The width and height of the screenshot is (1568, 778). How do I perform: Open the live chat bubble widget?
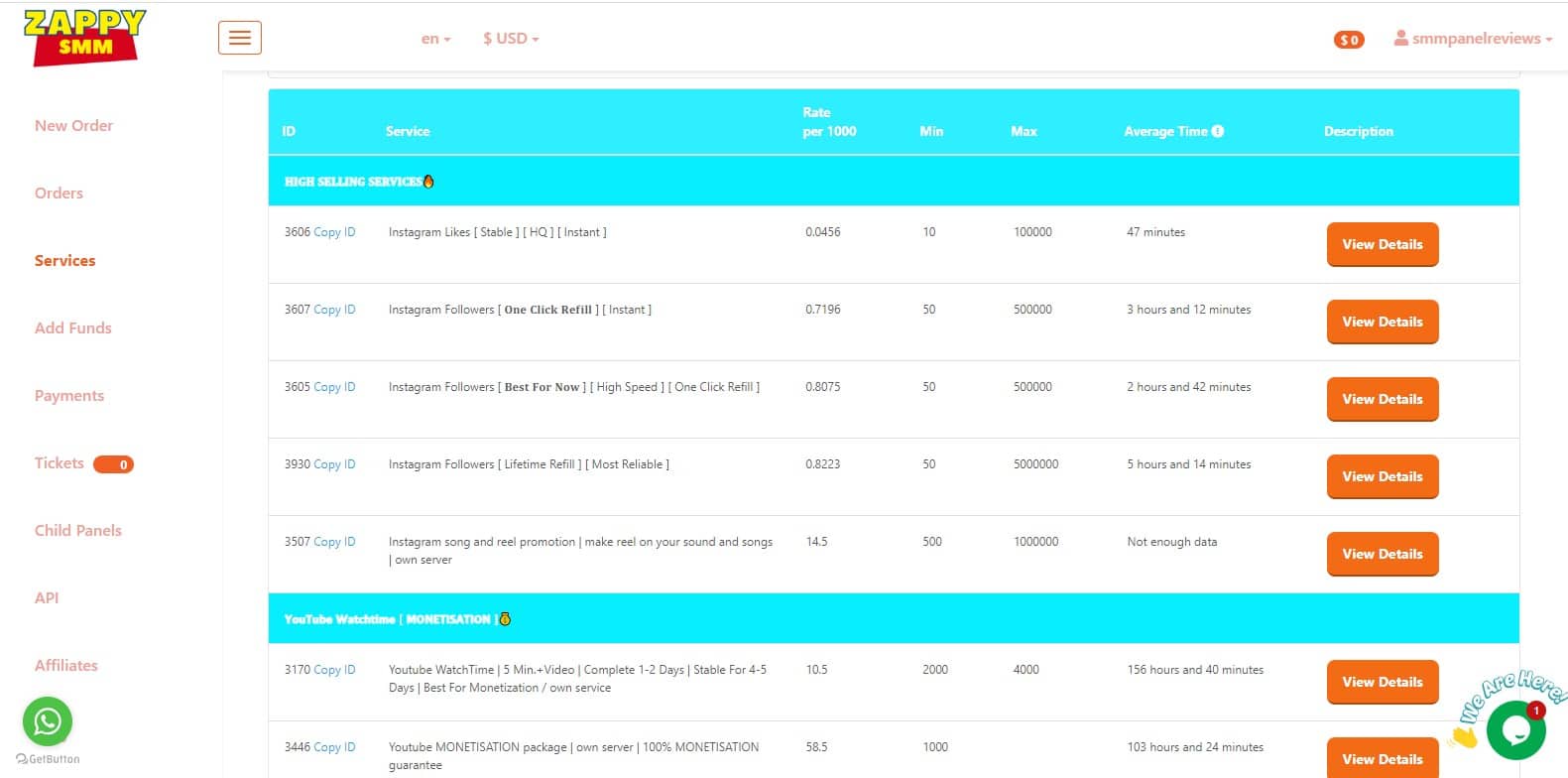click(1515, 729)
